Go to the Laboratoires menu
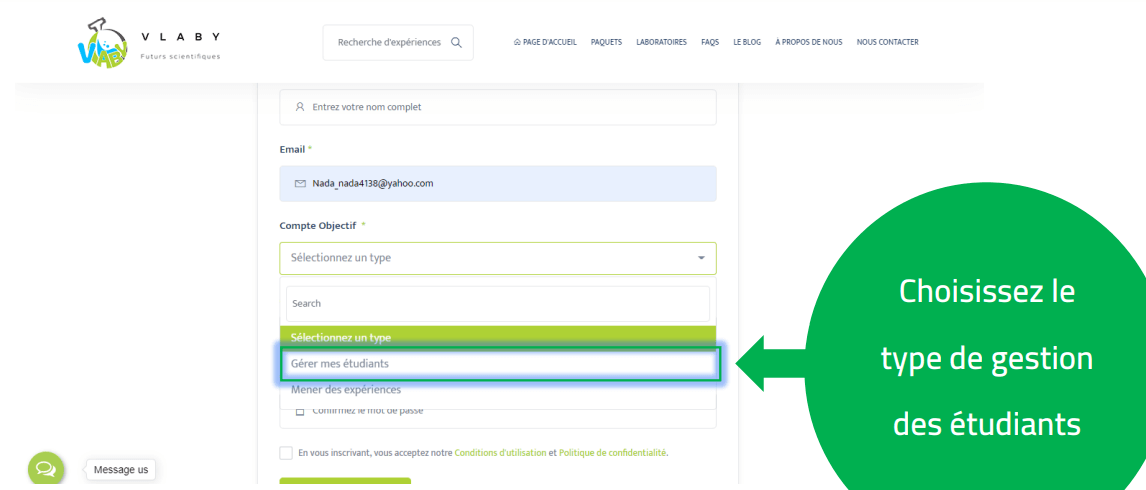 click(661, 42)
